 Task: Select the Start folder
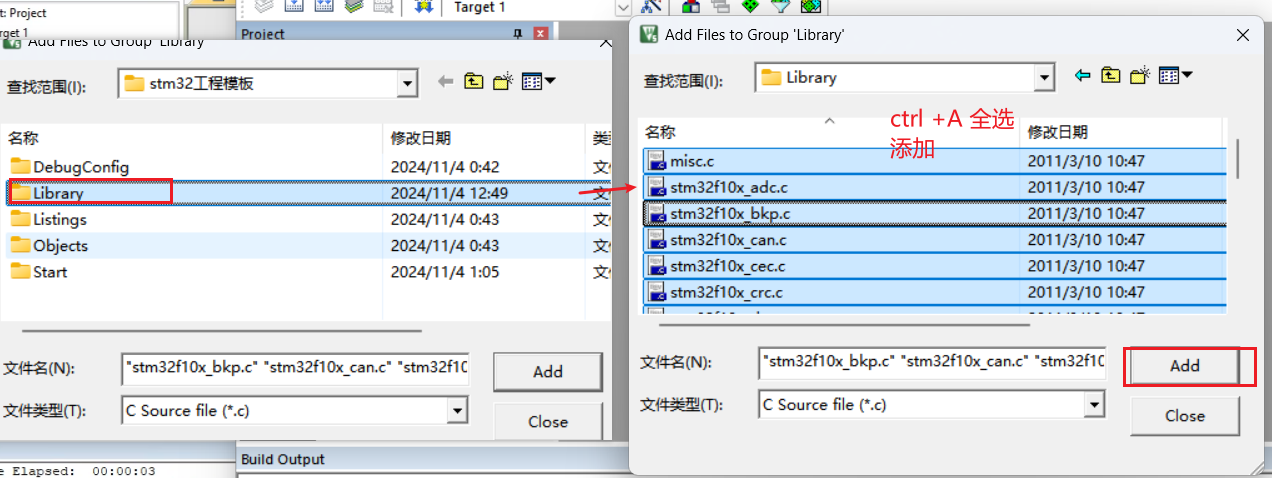point(39,271)
